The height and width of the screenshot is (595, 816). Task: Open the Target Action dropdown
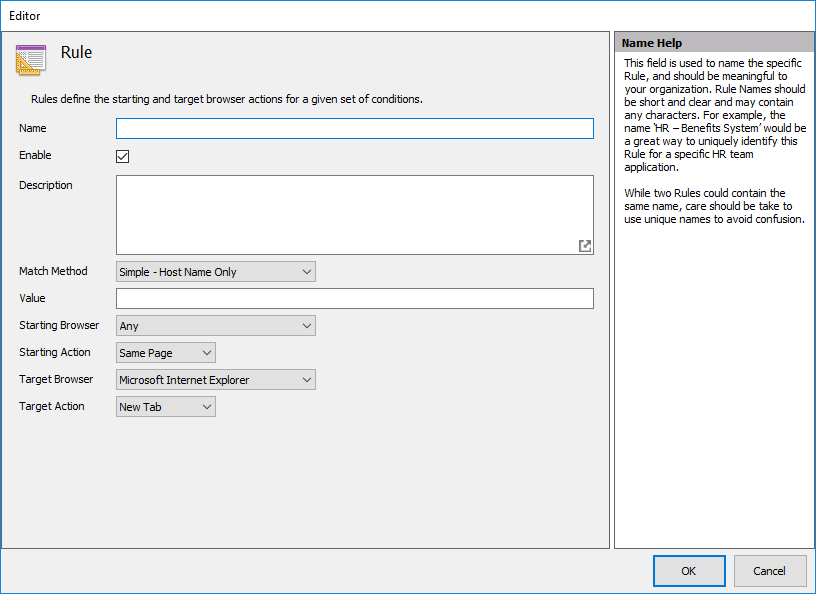click(x=165, y=407)
